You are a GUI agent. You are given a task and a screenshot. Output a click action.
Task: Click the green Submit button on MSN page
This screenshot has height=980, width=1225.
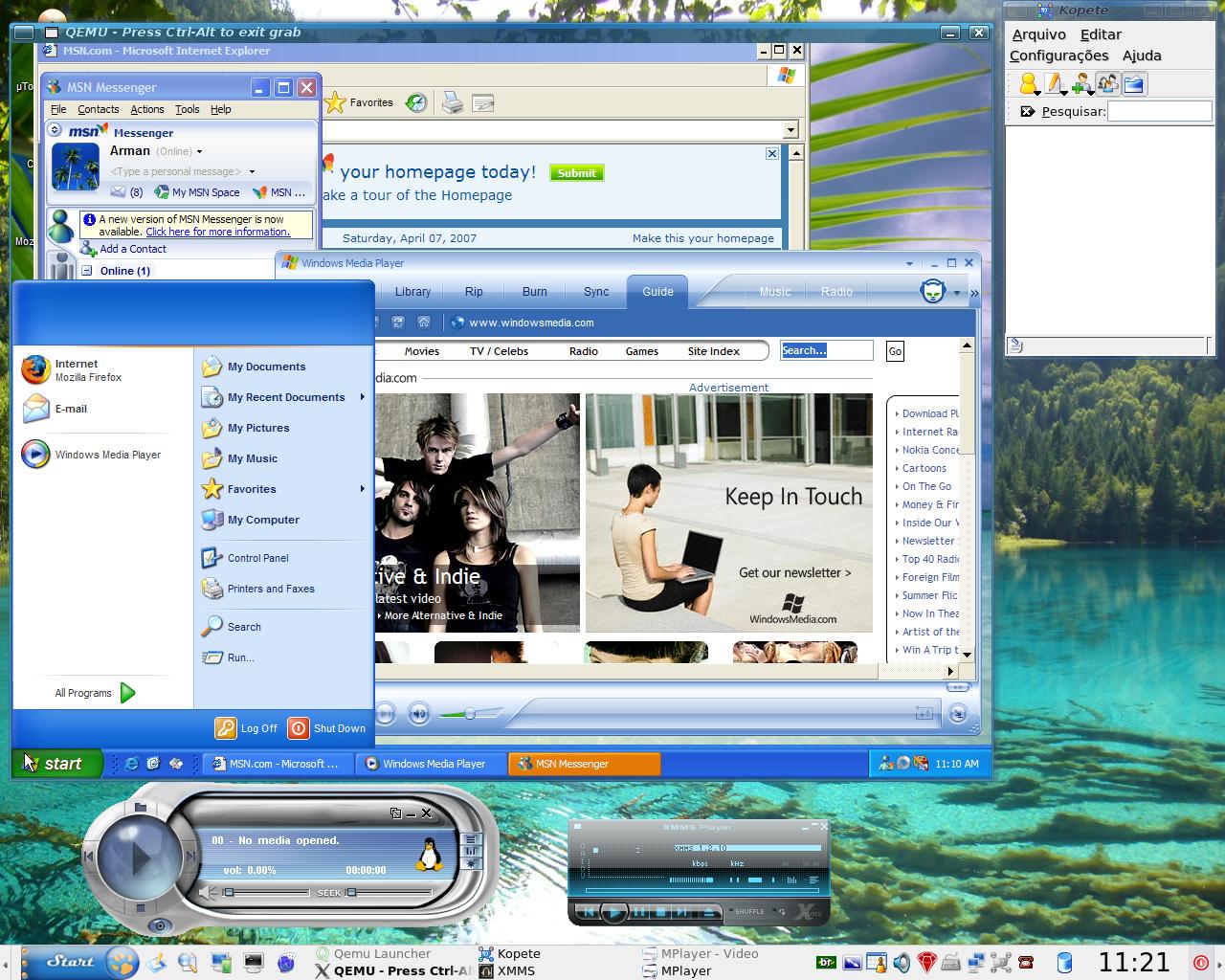click(577, 173)
